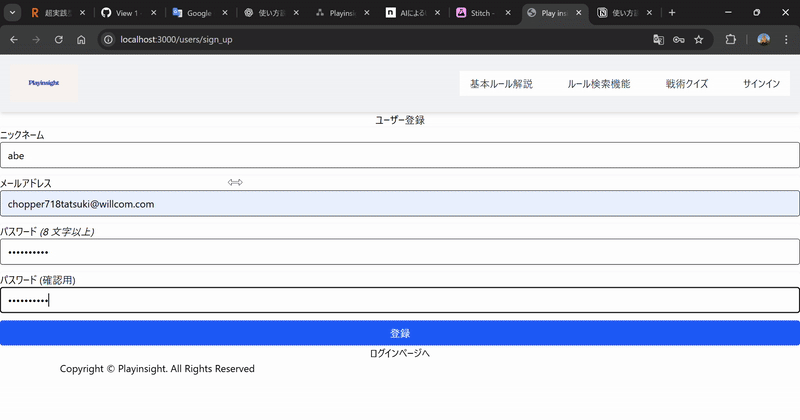Screen dimensions: 800x420
Task: Close the 超実践 tab
Action: tap(83, 13)
